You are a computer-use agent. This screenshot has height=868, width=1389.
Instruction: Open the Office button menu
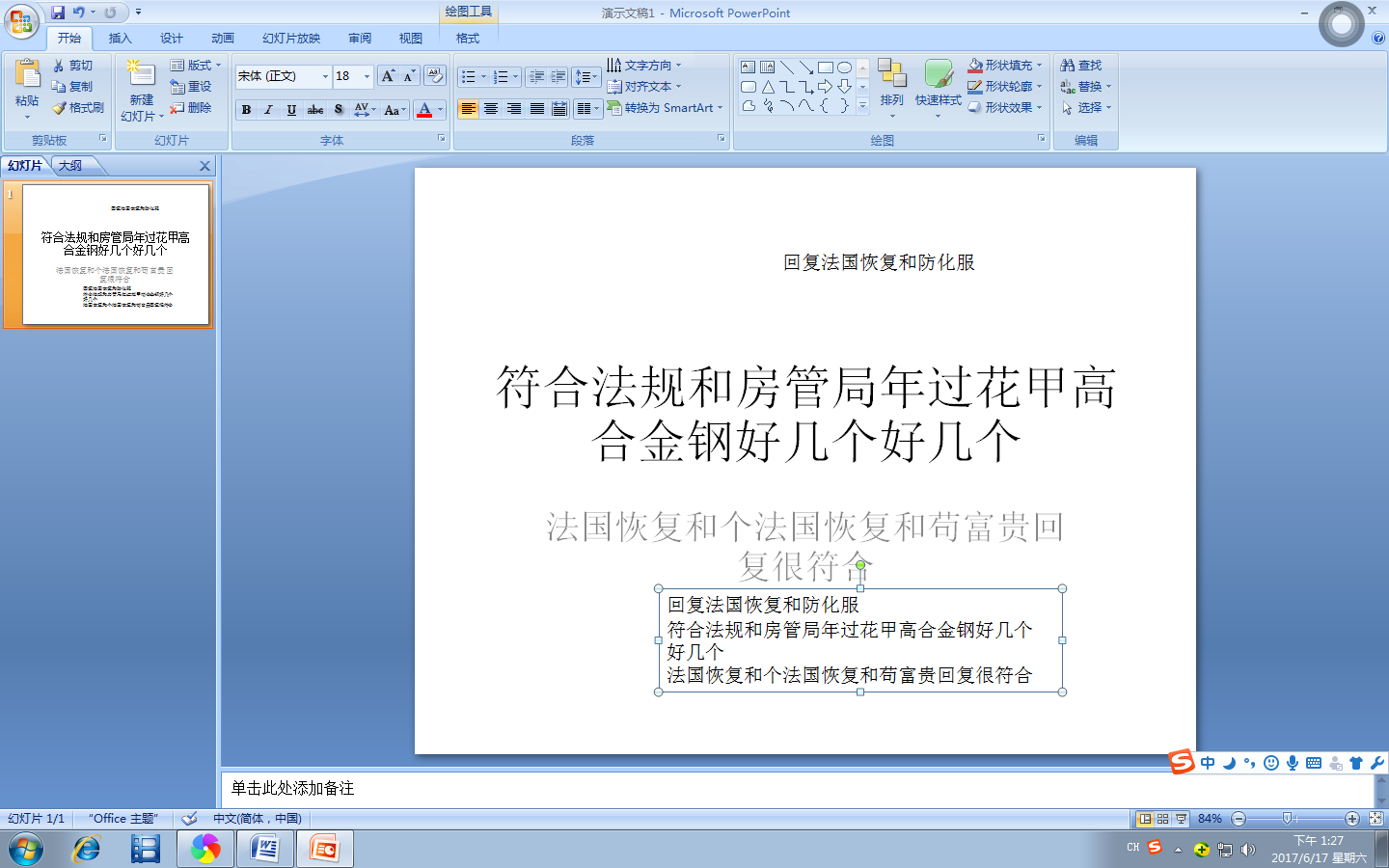click(x=21, y=21)
